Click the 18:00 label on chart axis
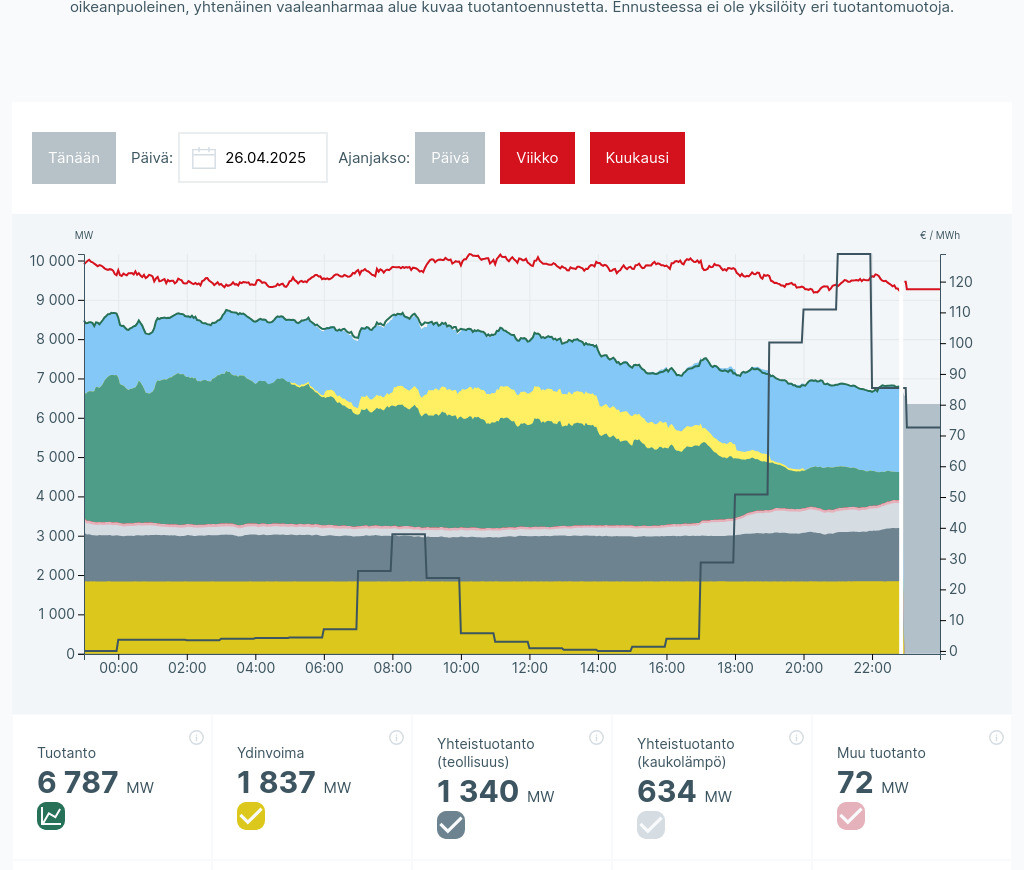Viewport: 1024px width, 870px height. (x=735, y=668)
